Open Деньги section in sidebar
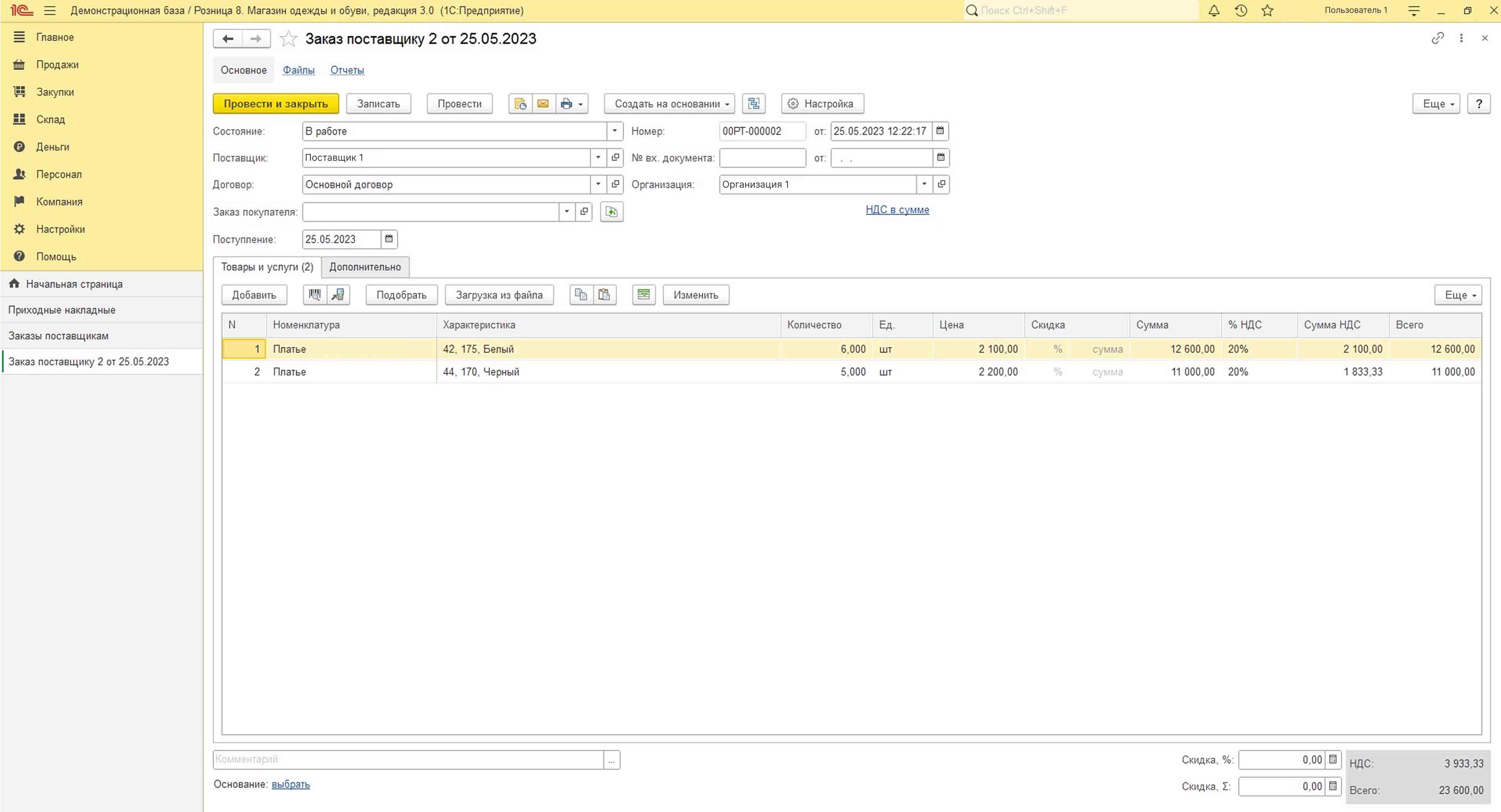 [53, 147]
